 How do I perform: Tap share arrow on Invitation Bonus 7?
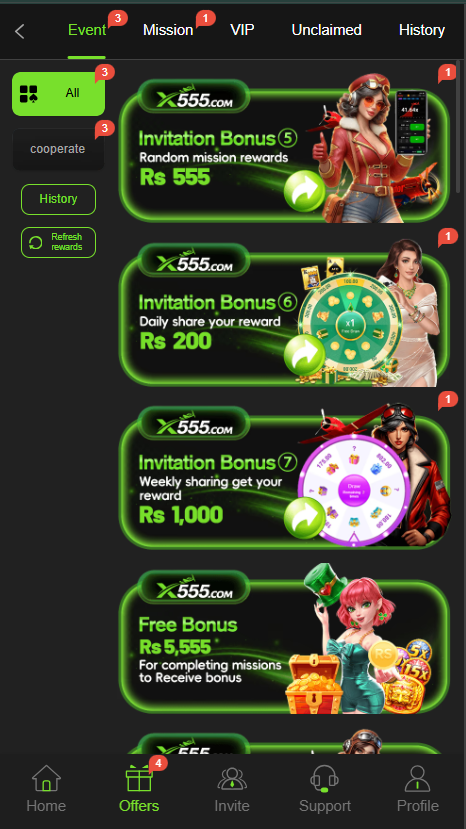[x=304, y=518]
